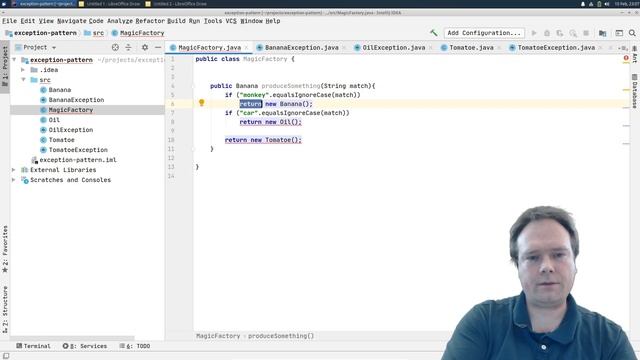Screen dimensions: 640x360
Task: Select BananaException in project tree
Action: 76,100
